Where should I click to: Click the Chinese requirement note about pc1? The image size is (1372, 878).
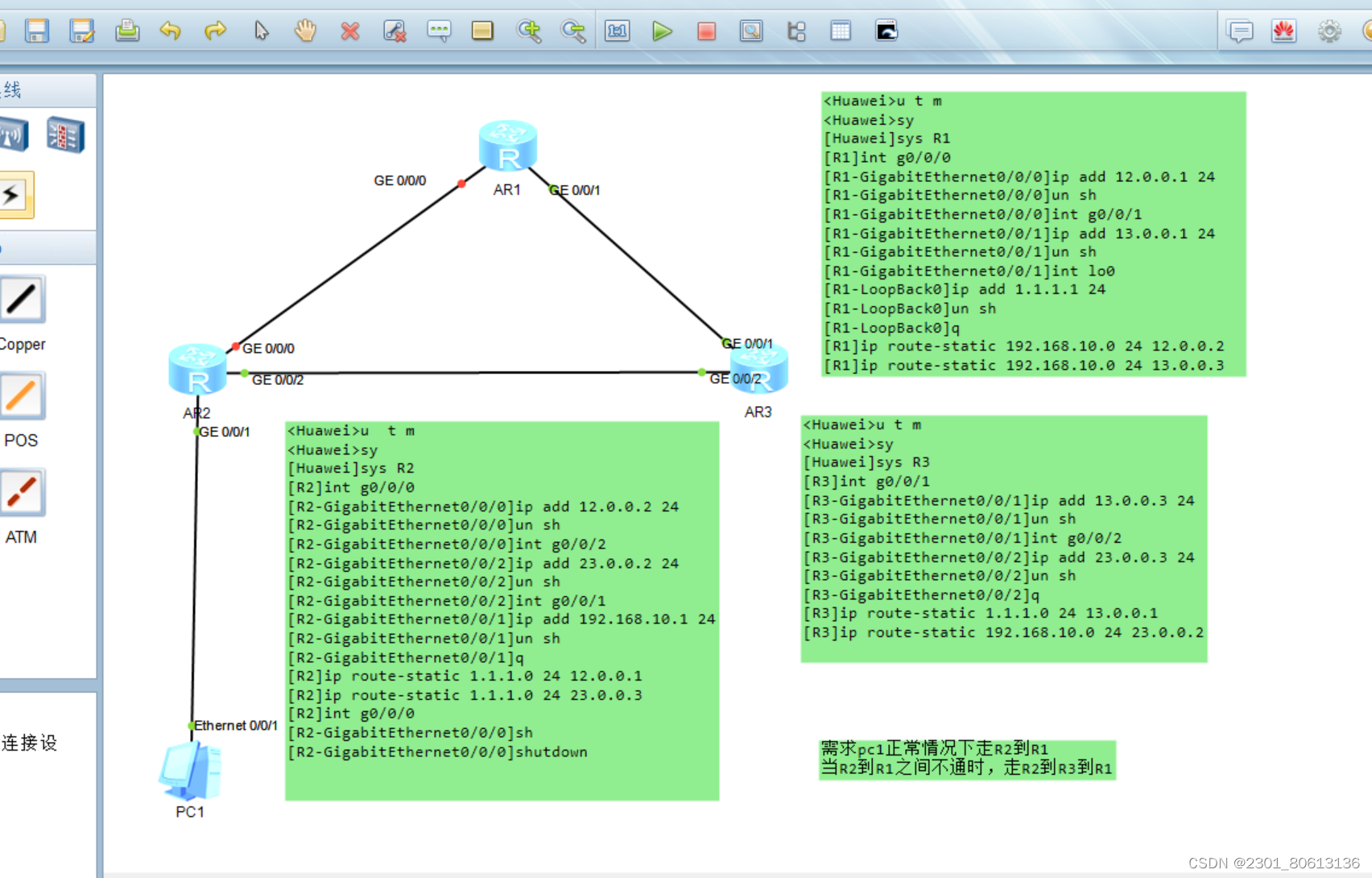click(967, 760)
